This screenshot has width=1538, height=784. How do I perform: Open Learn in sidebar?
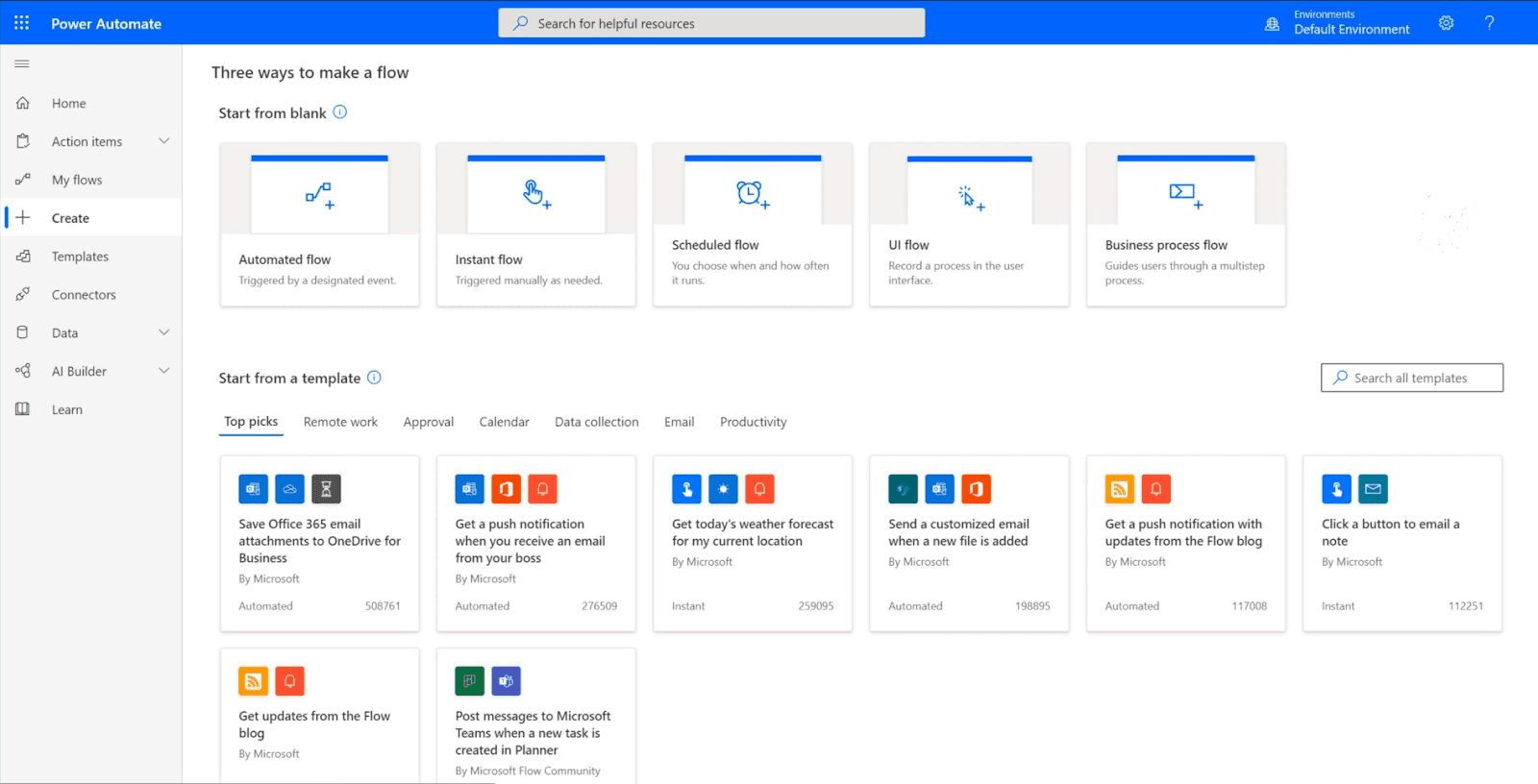(x=67, y=409)
